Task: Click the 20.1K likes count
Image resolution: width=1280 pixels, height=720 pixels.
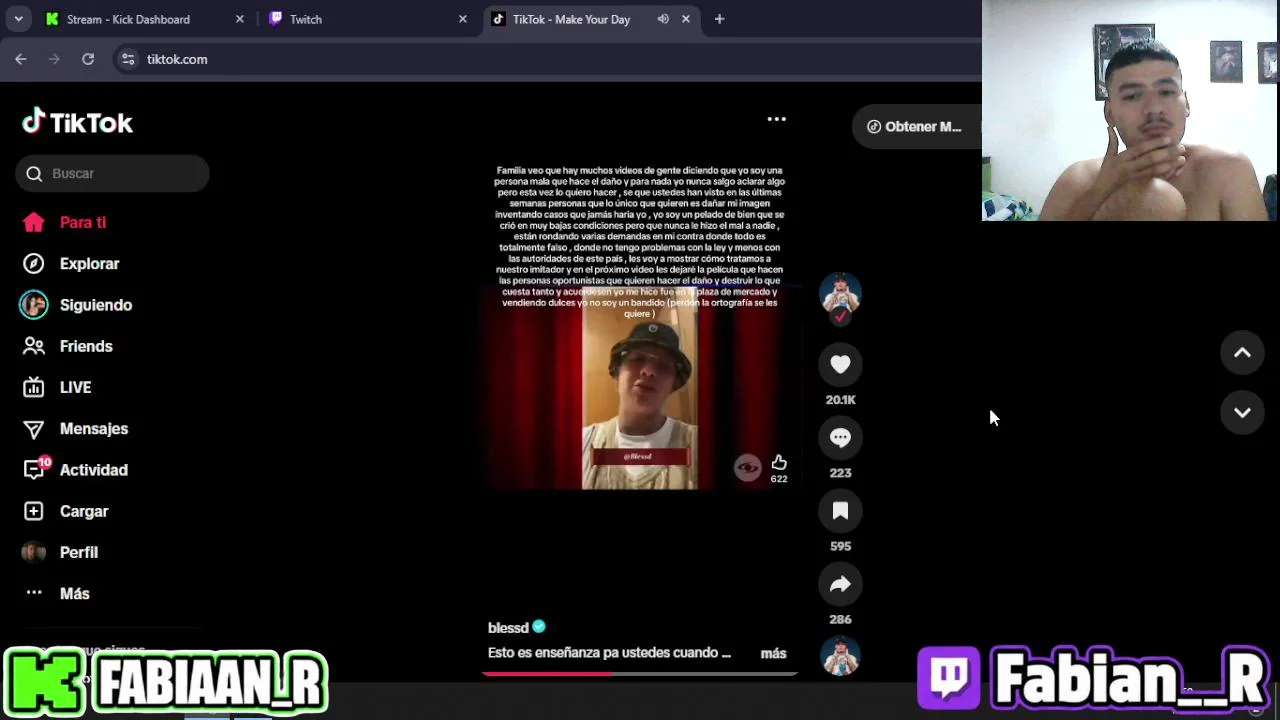Action: click(840, 400)
